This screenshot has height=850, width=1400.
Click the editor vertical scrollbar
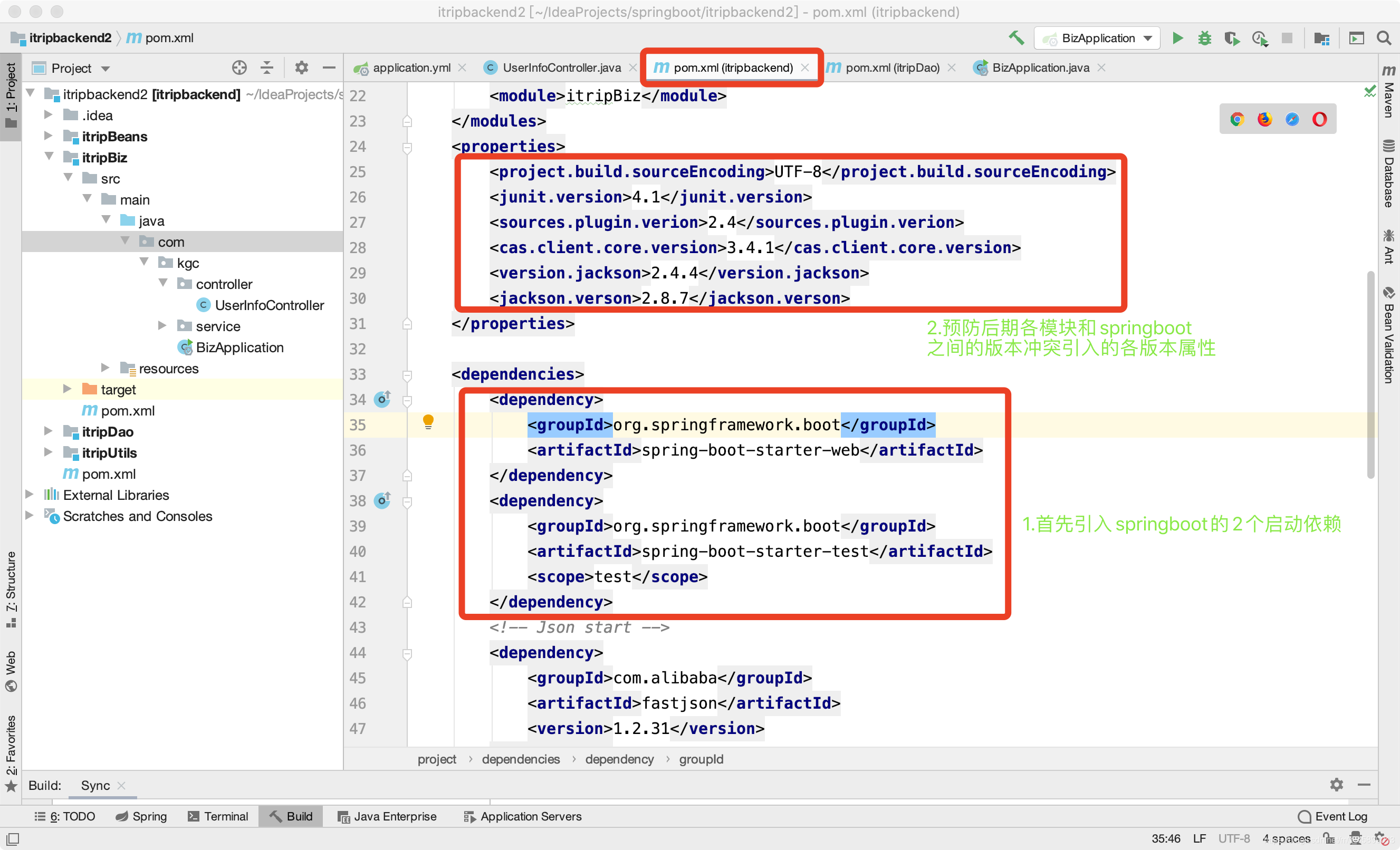pyautogui.click(x=1370, y=375)
